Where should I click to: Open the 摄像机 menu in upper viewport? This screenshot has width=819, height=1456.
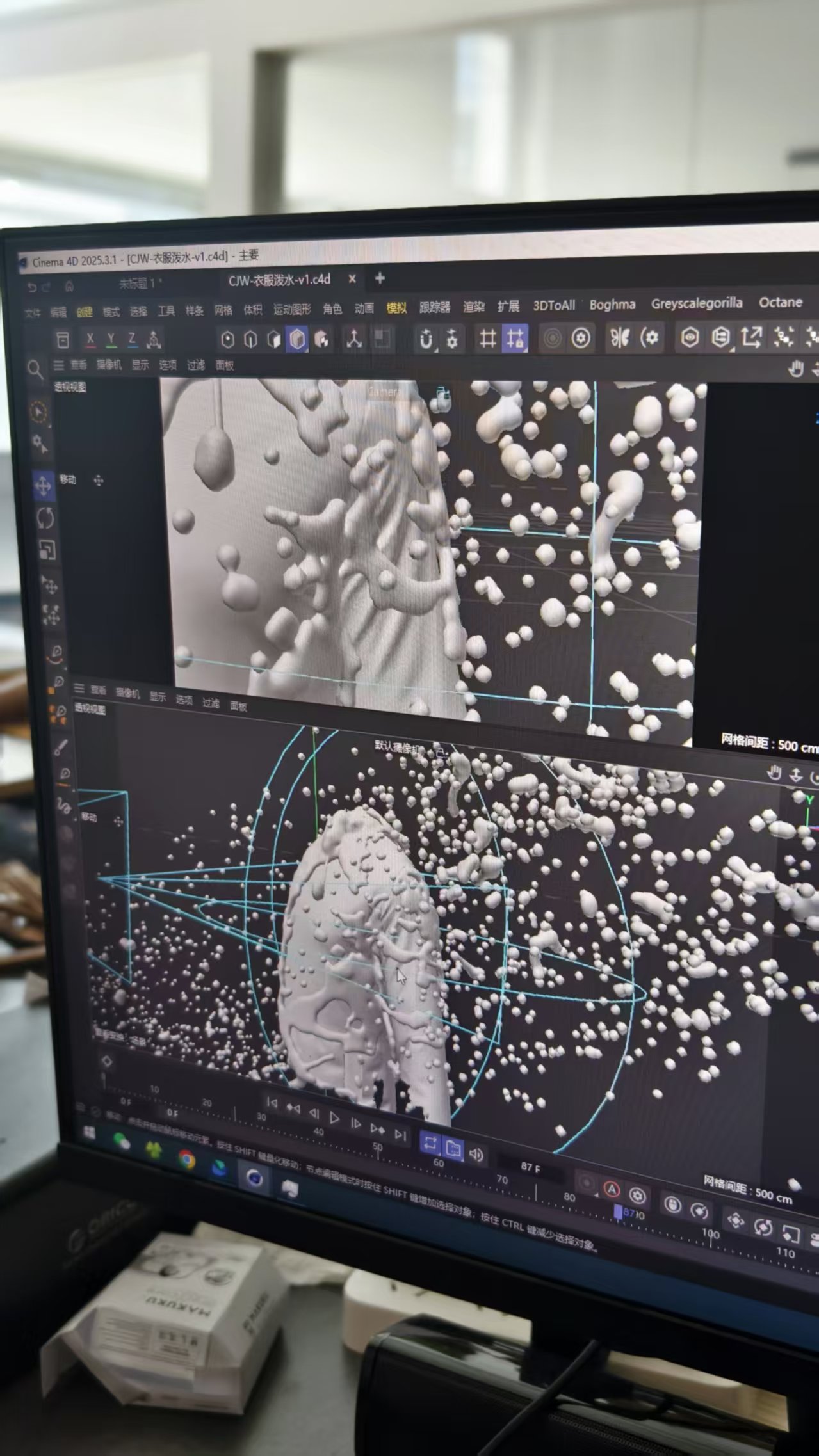(109, 365)
